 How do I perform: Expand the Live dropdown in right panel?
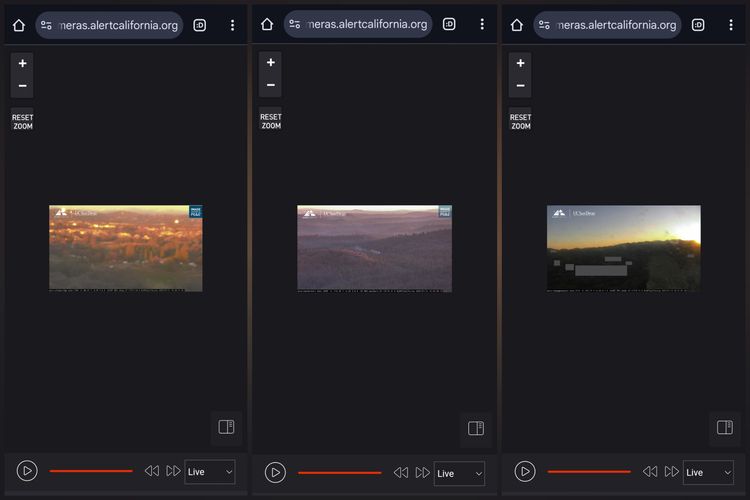tap(708, 472)
